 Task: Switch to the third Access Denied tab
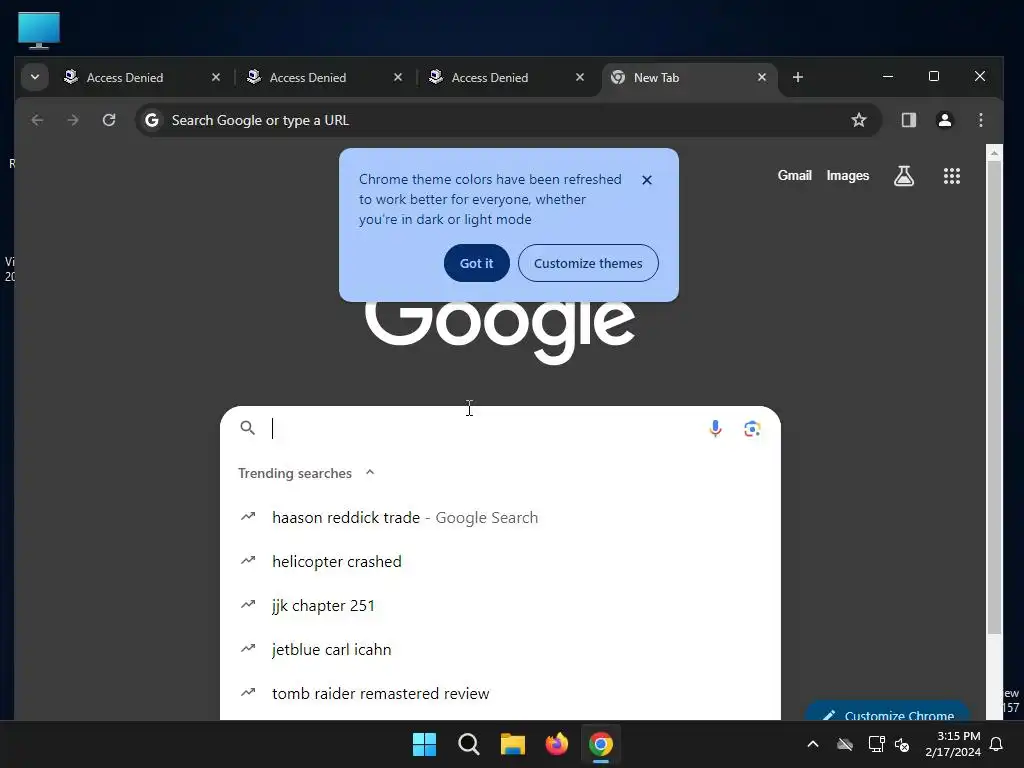coord(507,78)
